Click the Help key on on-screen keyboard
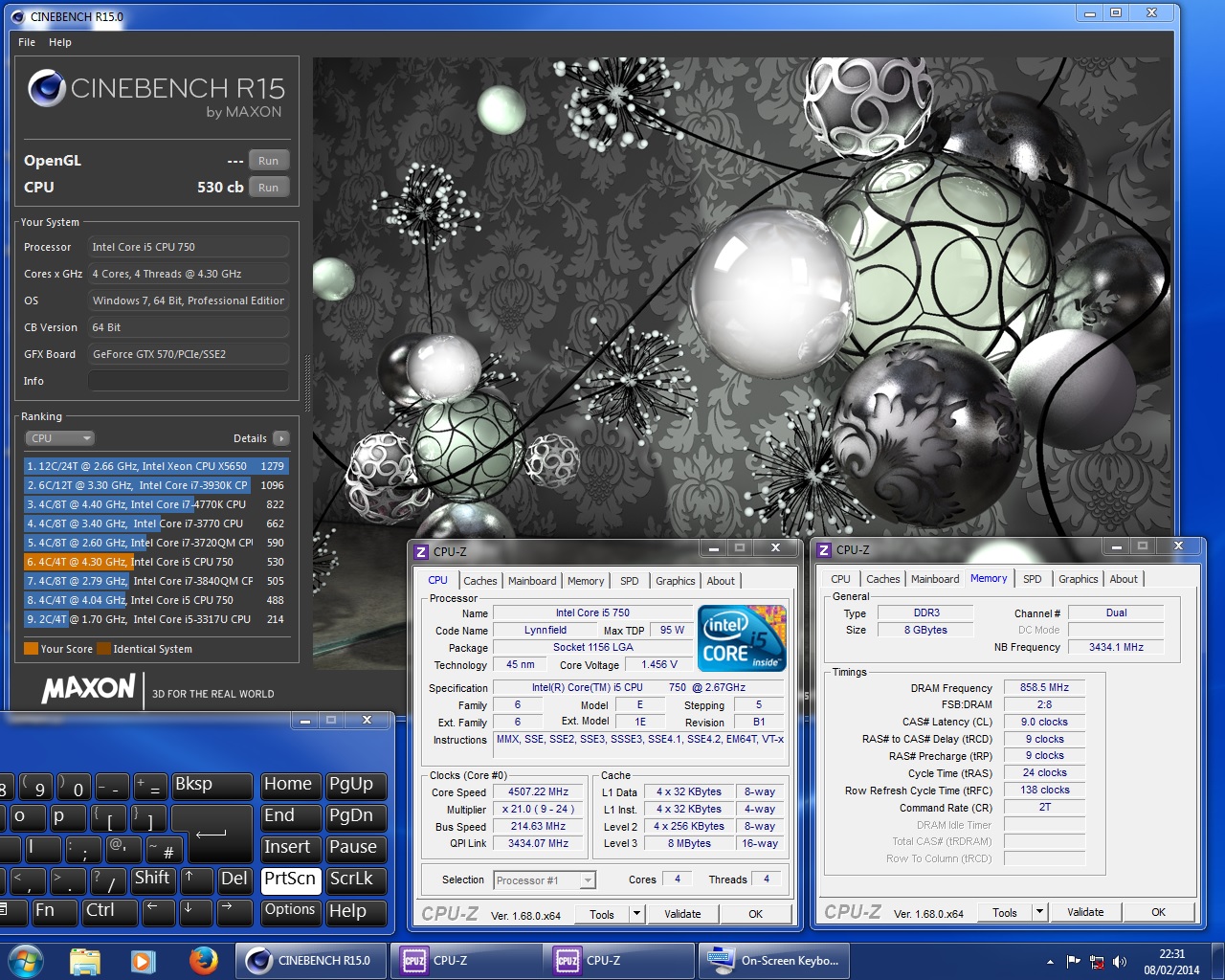The width and height of the screenshot is (1225, 980). 357,911
